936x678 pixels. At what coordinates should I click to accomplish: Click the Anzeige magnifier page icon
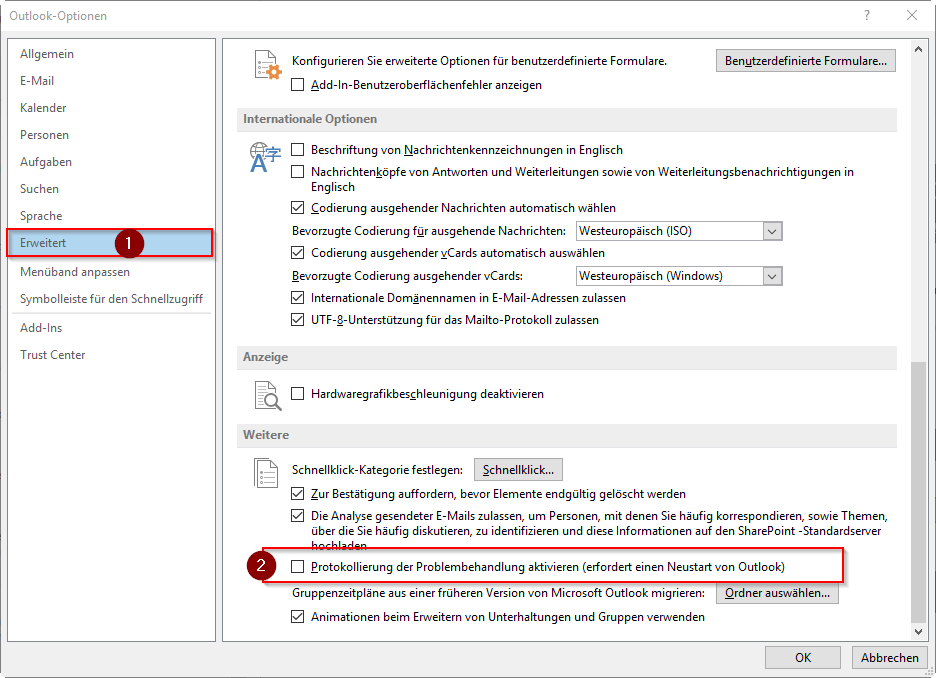pyautogui.click(x=266, y=395)
